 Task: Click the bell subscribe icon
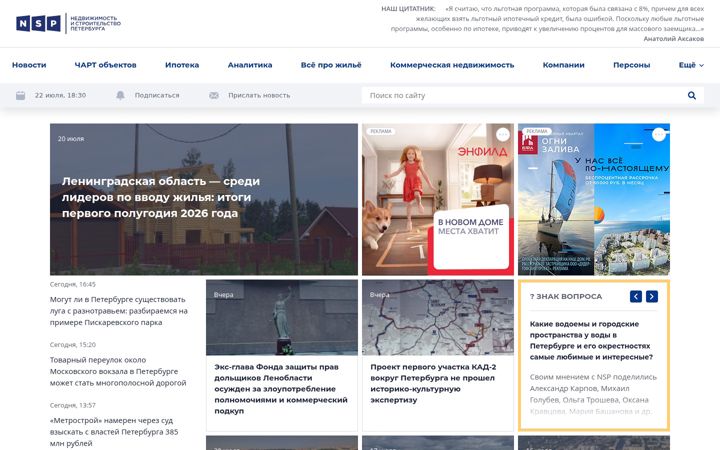coord(120,96)
